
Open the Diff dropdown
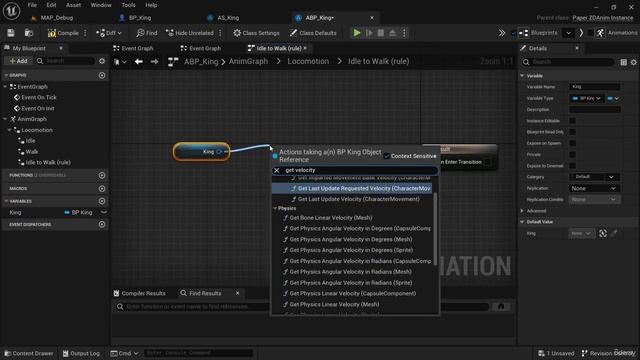click(x=109, y=33)
